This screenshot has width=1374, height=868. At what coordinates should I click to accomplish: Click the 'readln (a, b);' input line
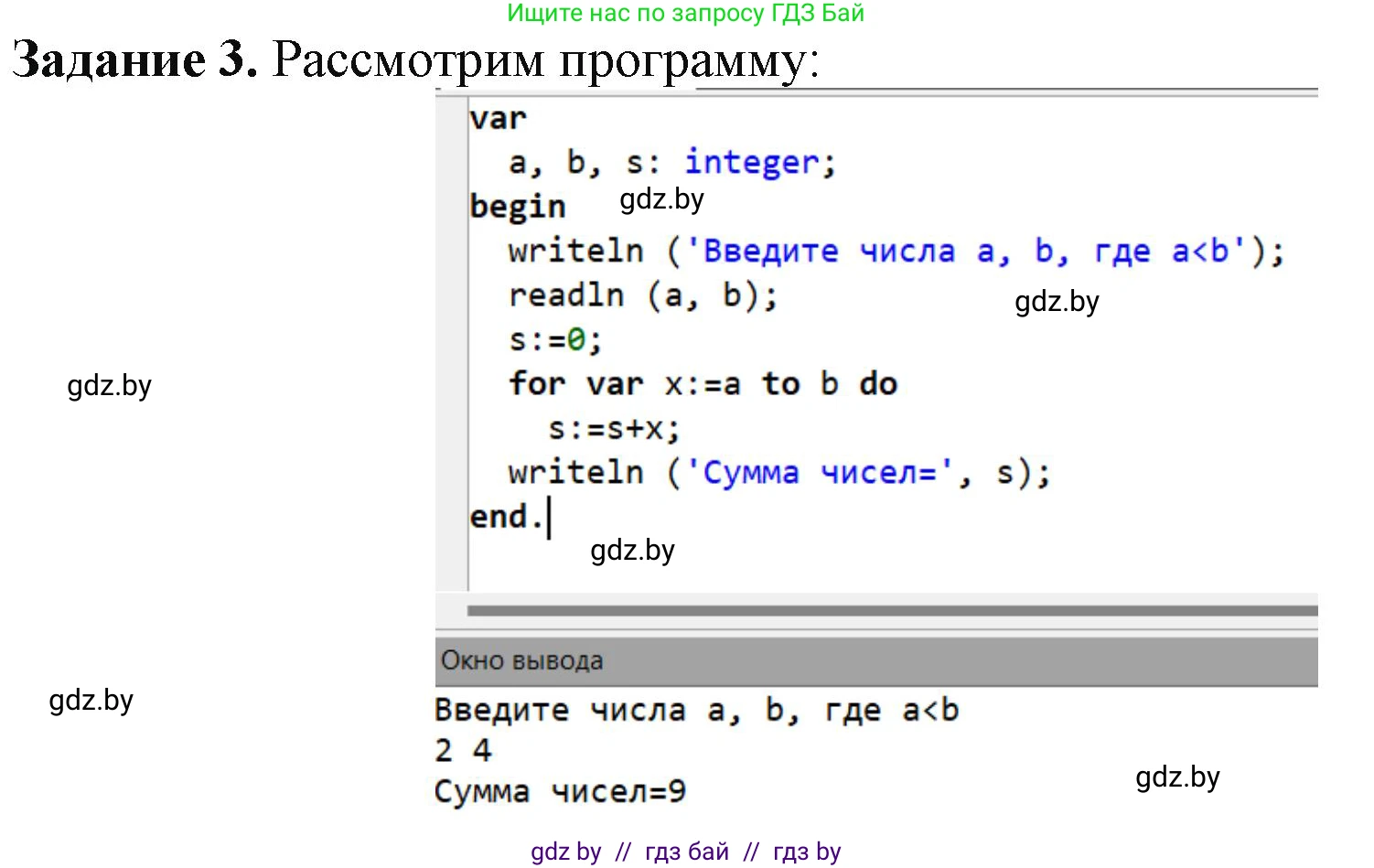coord(642,295)
